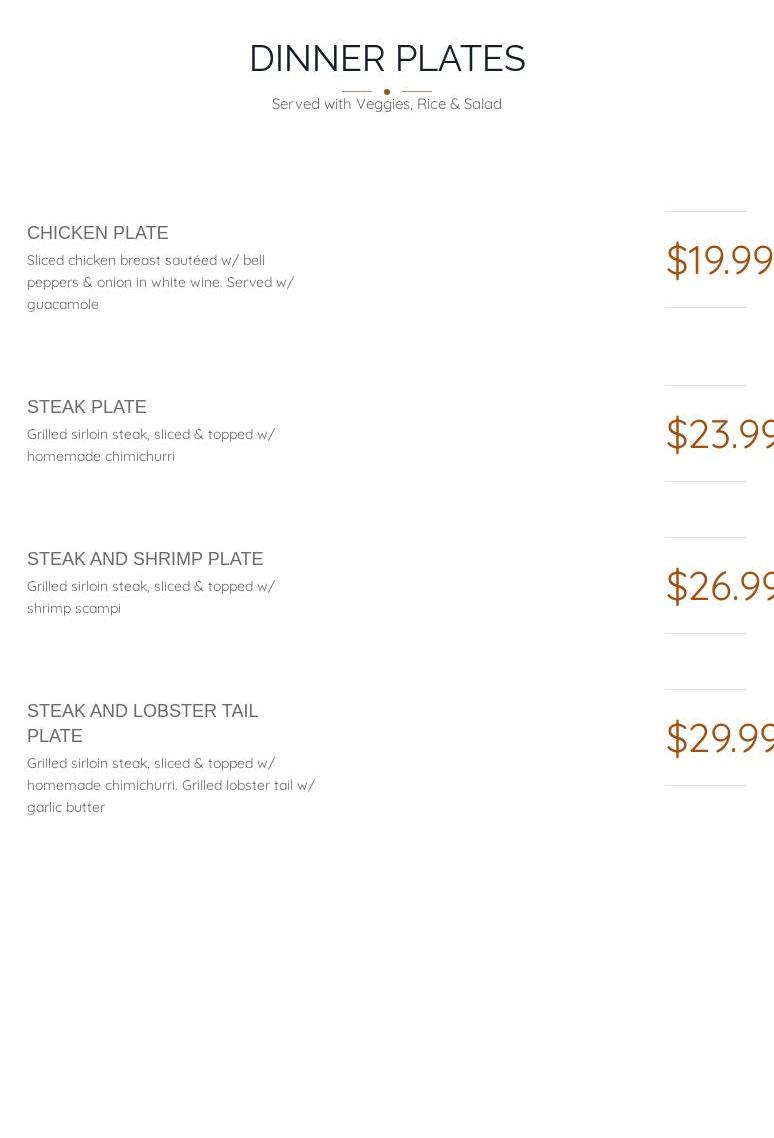This screenshot has height=1138, width=774.
Task: Select the $23.99 price
Action: point(719,434)
